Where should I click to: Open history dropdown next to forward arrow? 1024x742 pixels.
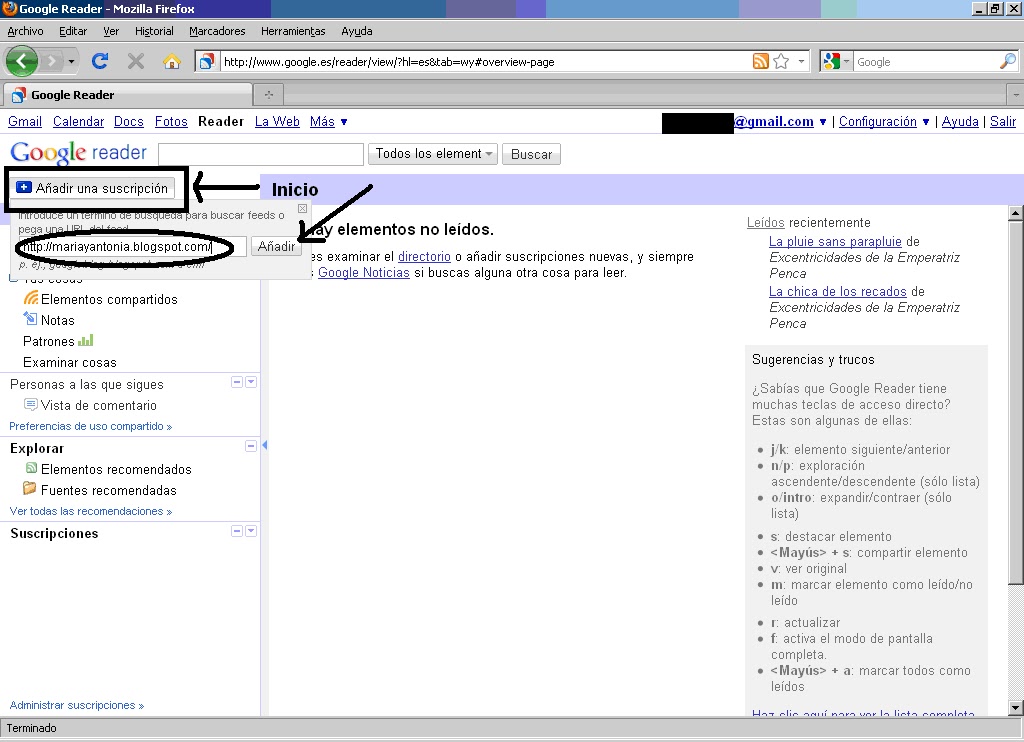click(71, 62)
